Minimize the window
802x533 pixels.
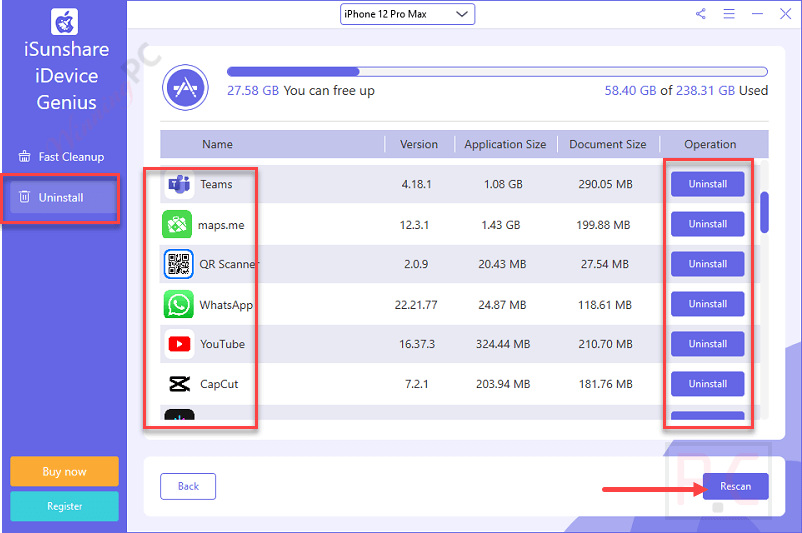[758, 14]
